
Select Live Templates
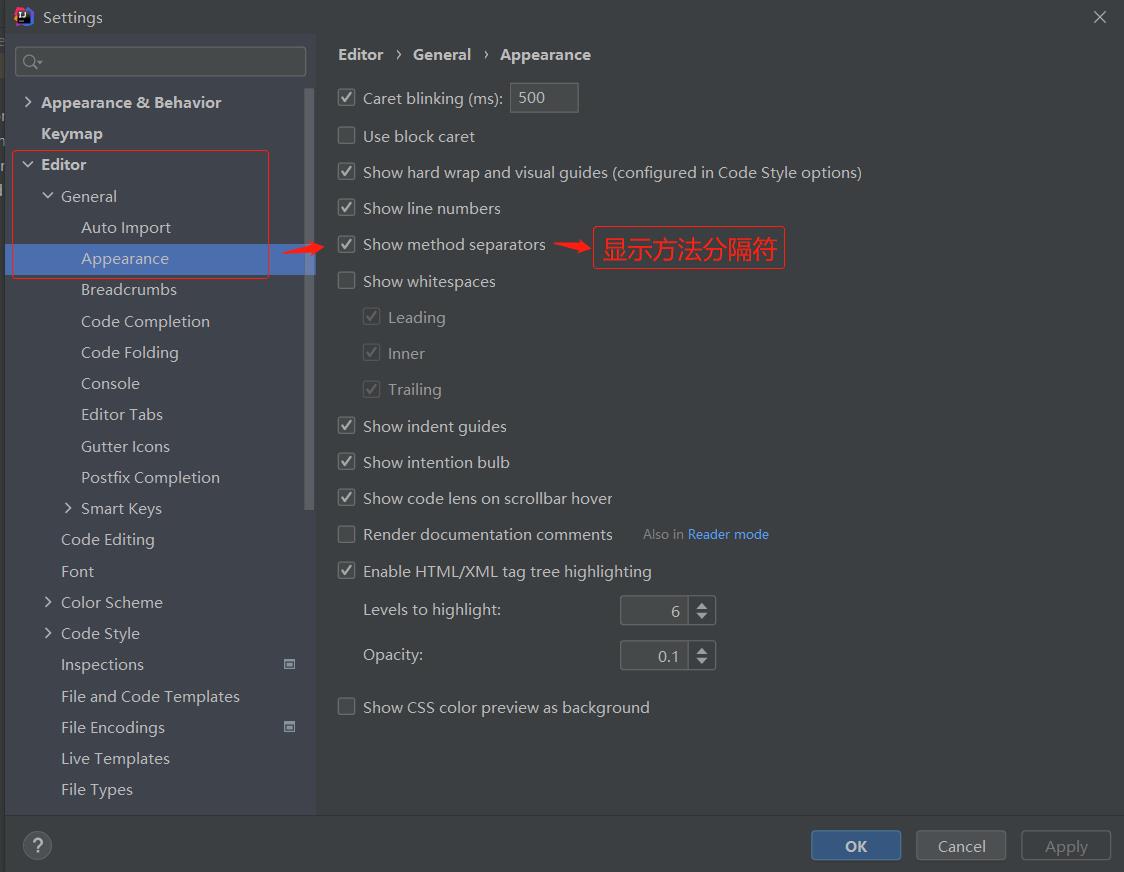(x=115, y=758)
